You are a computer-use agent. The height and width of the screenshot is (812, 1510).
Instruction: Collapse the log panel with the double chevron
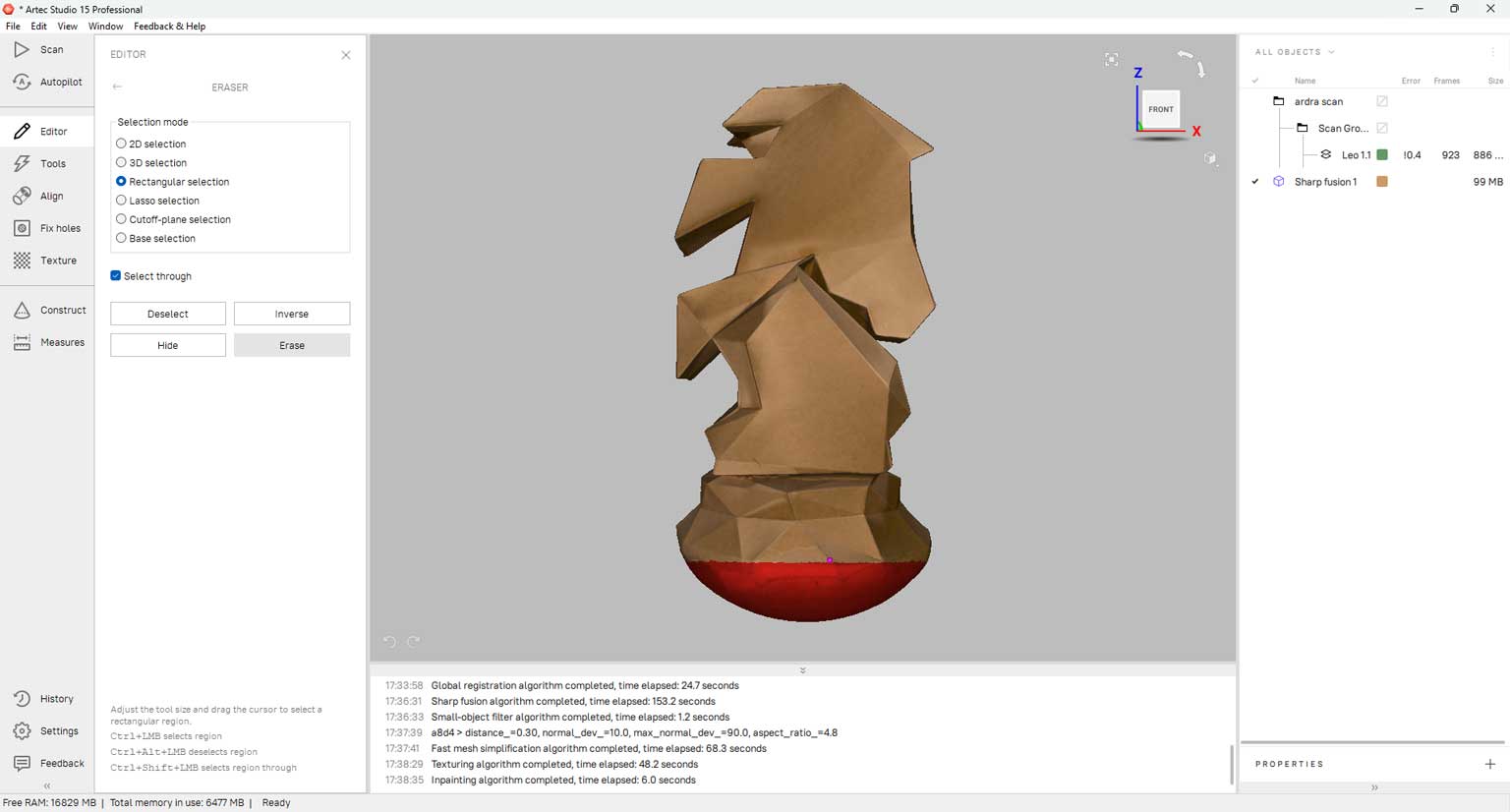click(802, 670)
